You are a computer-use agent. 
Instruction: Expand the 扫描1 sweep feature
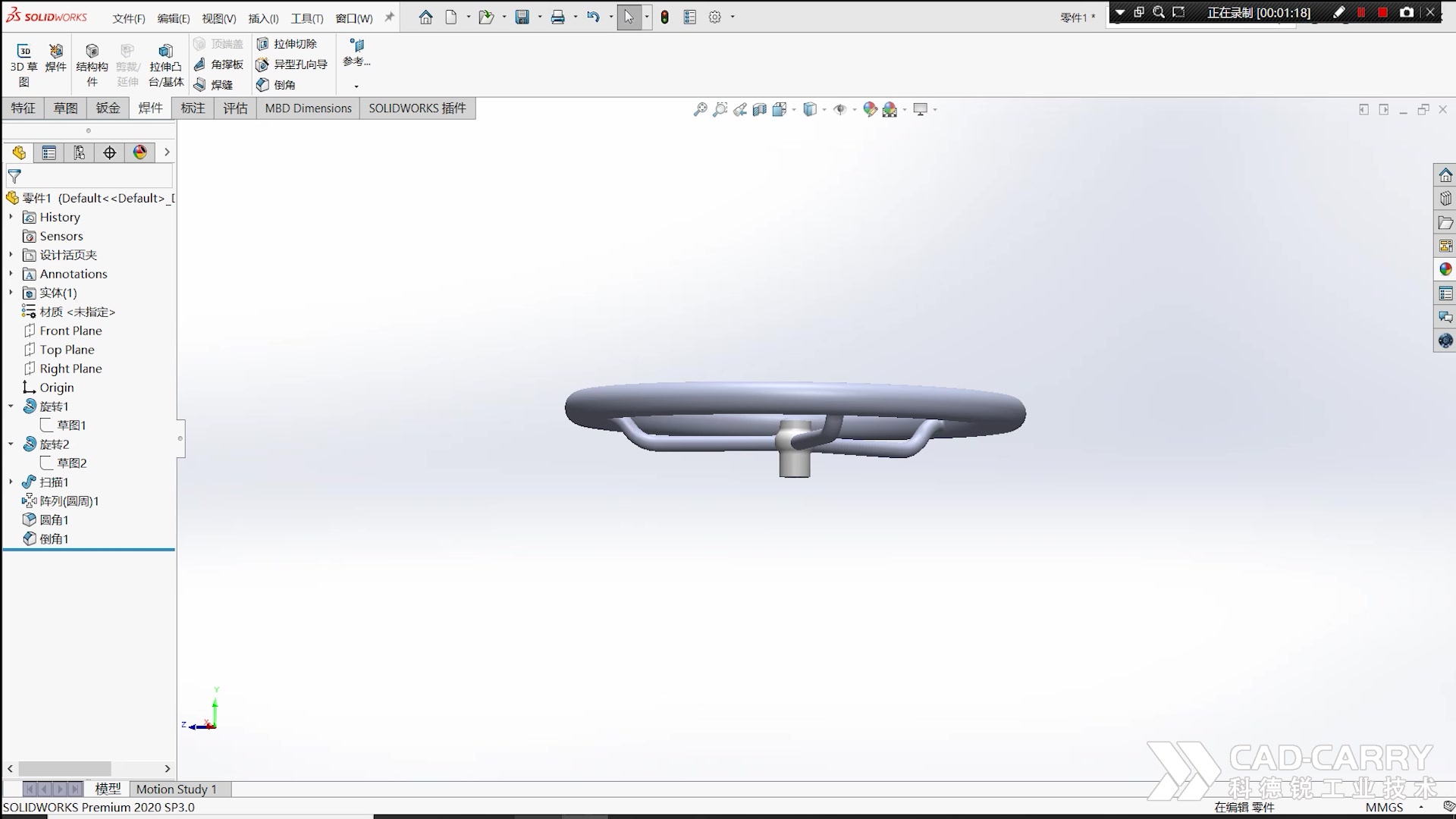pos(11,482)
